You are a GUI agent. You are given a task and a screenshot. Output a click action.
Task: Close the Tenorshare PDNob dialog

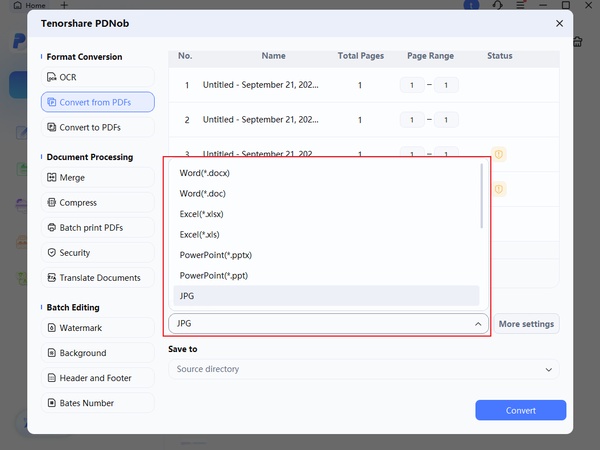pos(559,23)
